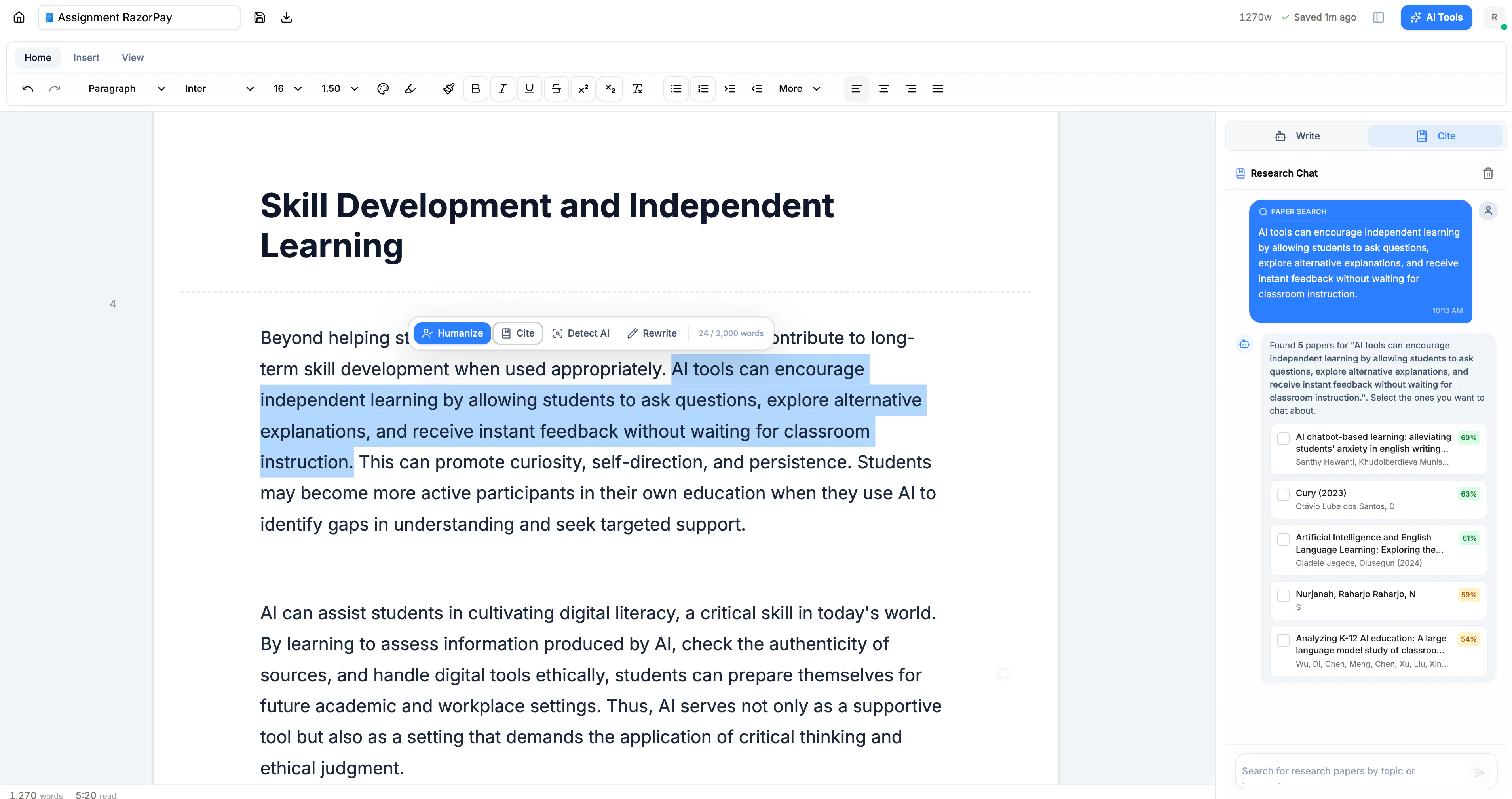Edit the Assignment RazorPay title field
This screenshot has width=1512, height=799.
click(x=139, y=17)
